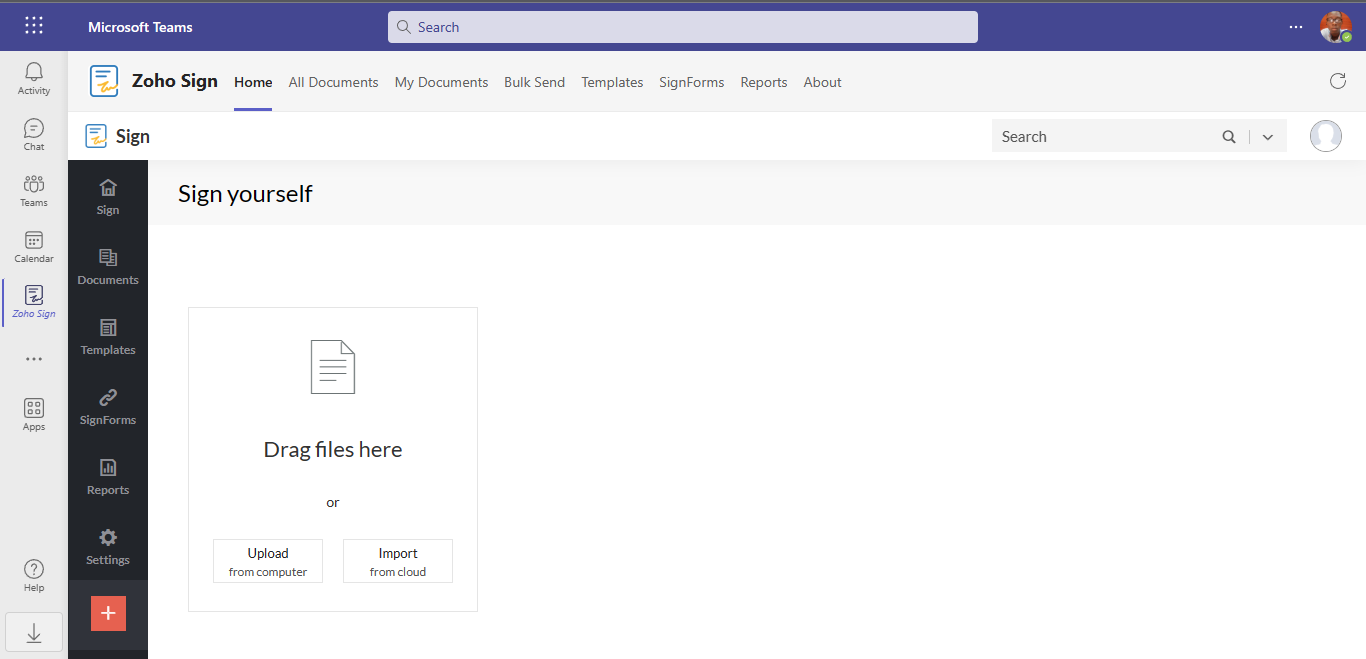Reload the Zoho Sign tab
Viewport: 1366px width, 659px height.
(x=1338, y=81)
